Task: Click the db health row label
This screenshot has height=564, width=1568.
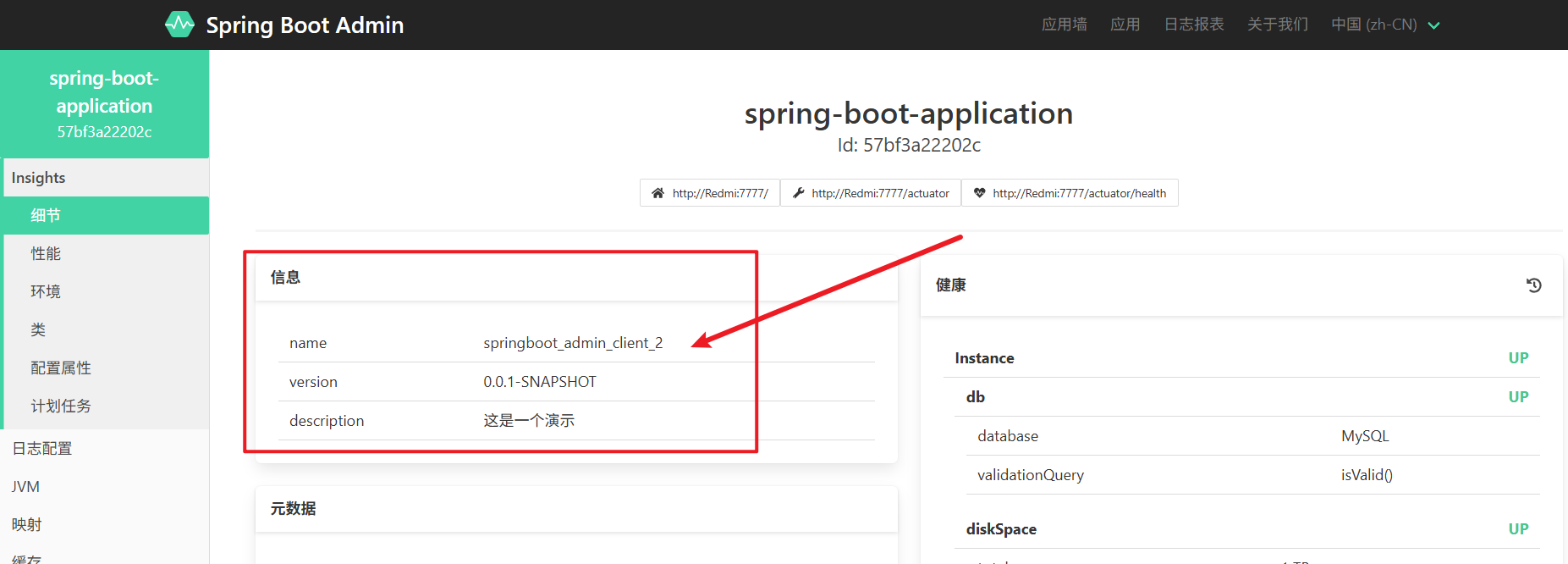Action: pyautogui.click(x=976, y=397)
